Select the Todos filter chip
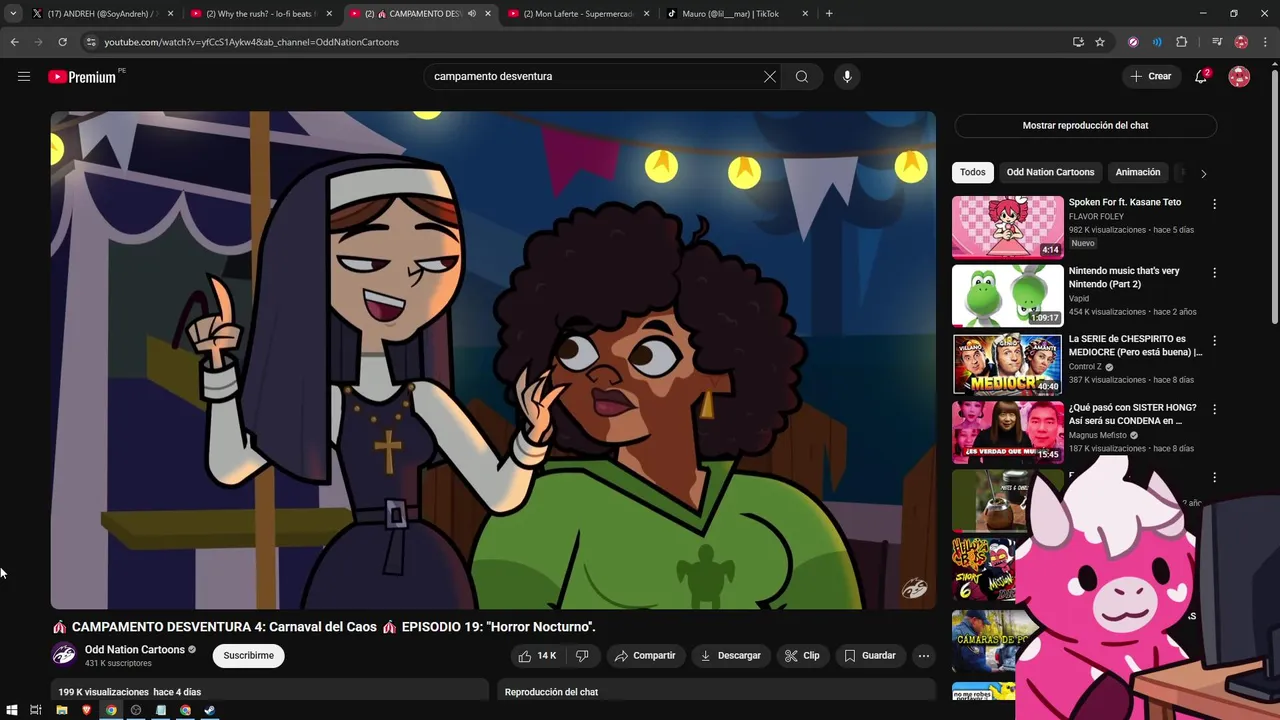The image size is (1280, 720). pos(973,172)
